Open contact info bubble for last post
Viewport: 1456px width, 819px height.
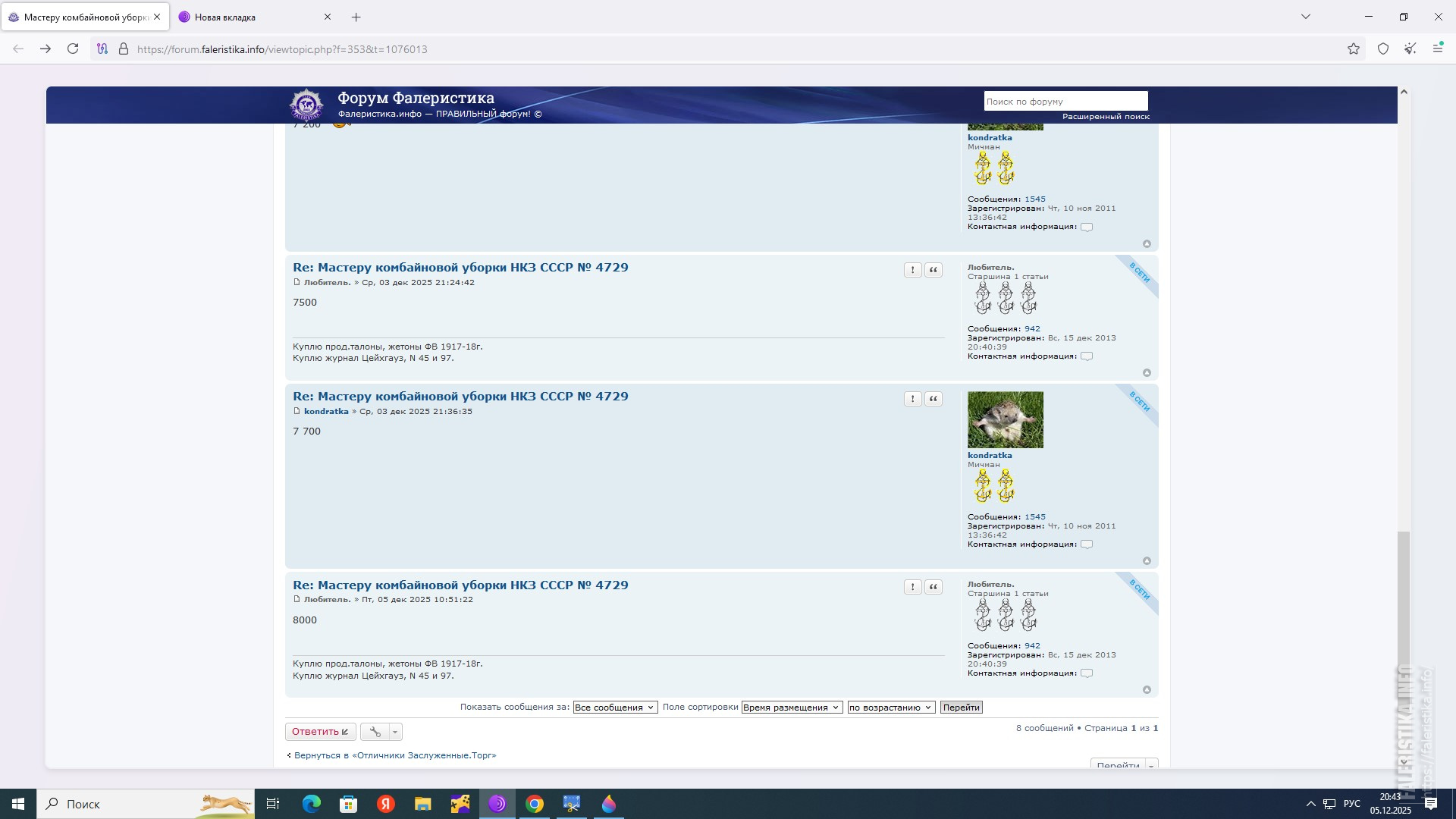[x=1087, y=673]
